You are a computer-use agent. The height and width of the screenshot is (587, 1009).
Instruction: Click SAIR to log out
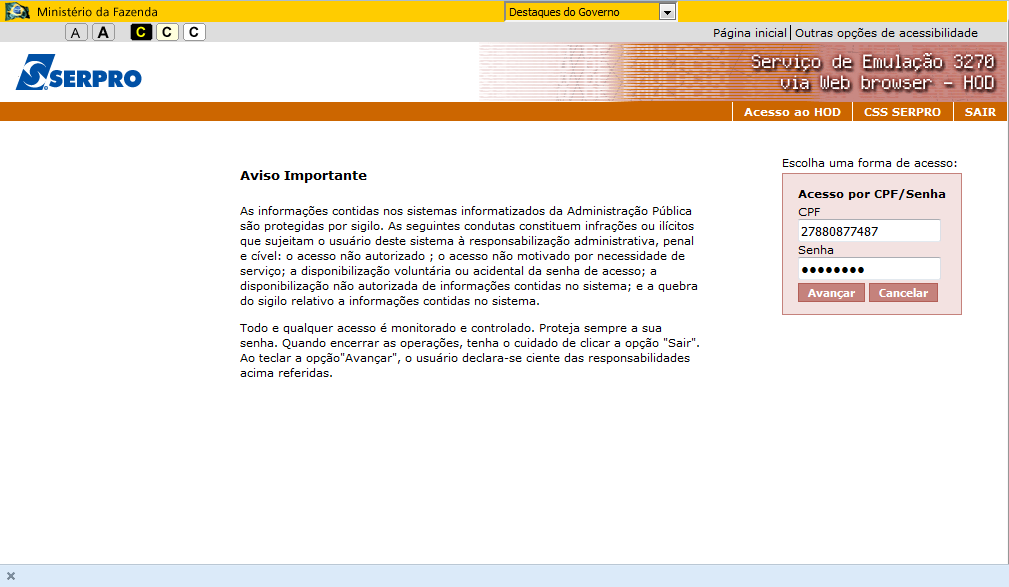[x=980, y=112]
